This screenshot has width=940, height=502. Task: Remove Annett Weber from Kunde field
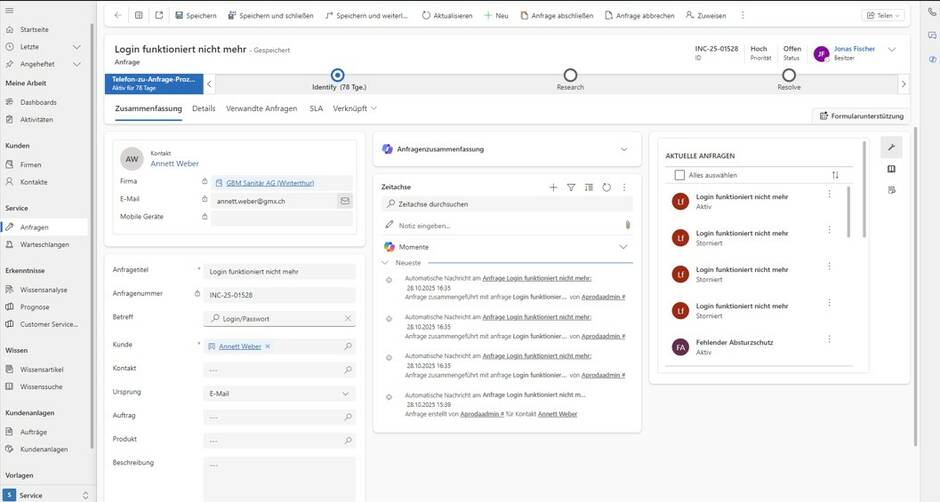[x=268, y=346]
